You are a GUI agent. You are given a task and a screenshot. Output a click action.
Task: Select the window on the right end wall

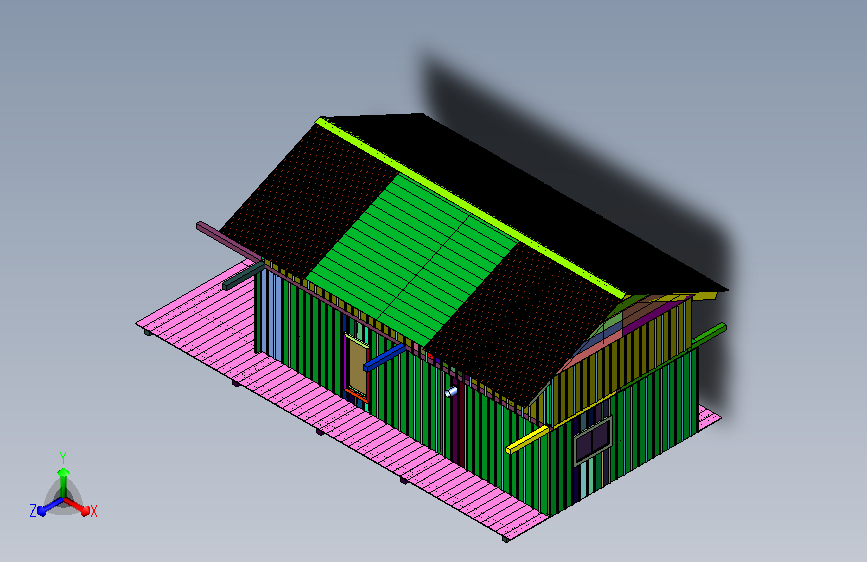click(x=592, y=440)
